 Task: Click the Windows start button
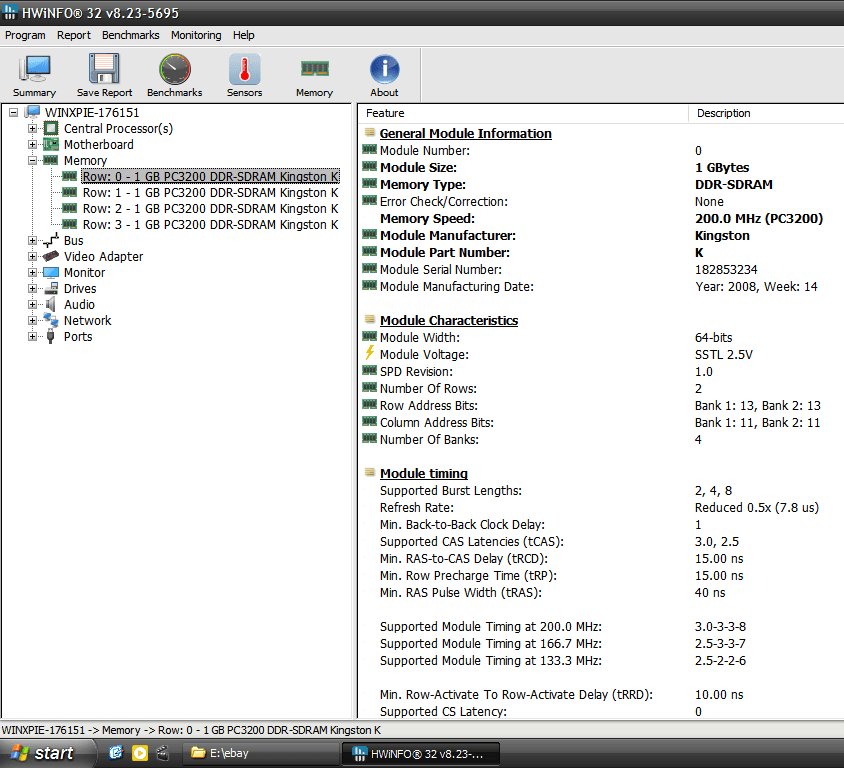42,753
